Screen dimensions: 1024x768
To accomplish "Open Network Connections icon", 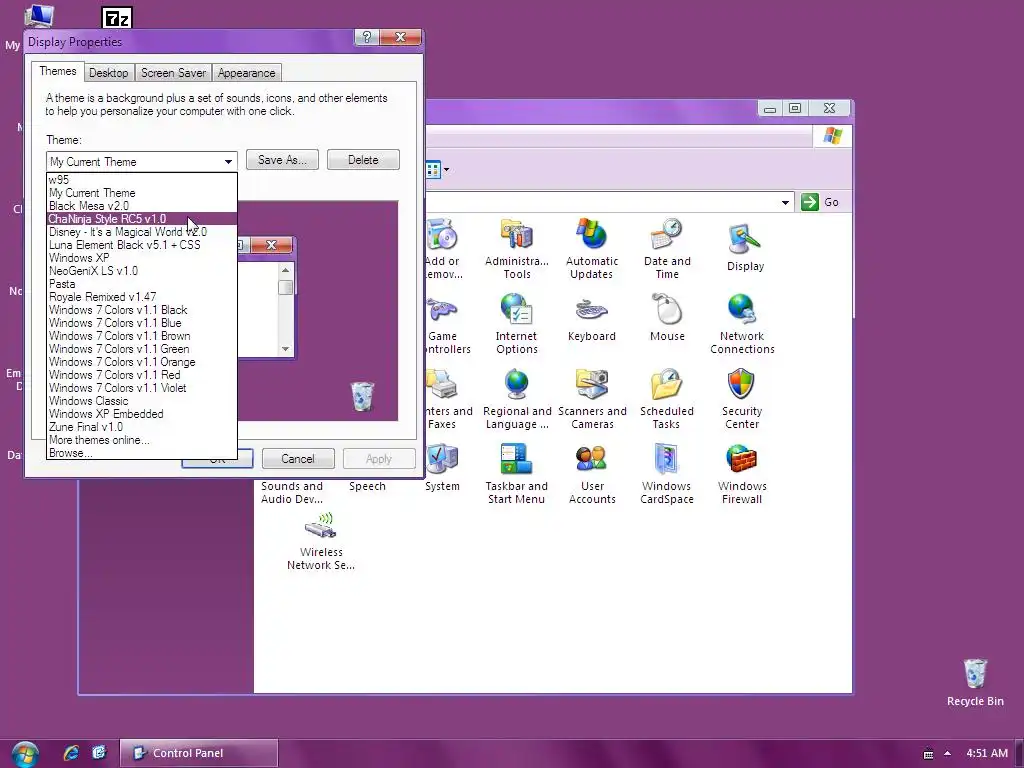I will tap(742, 324).
